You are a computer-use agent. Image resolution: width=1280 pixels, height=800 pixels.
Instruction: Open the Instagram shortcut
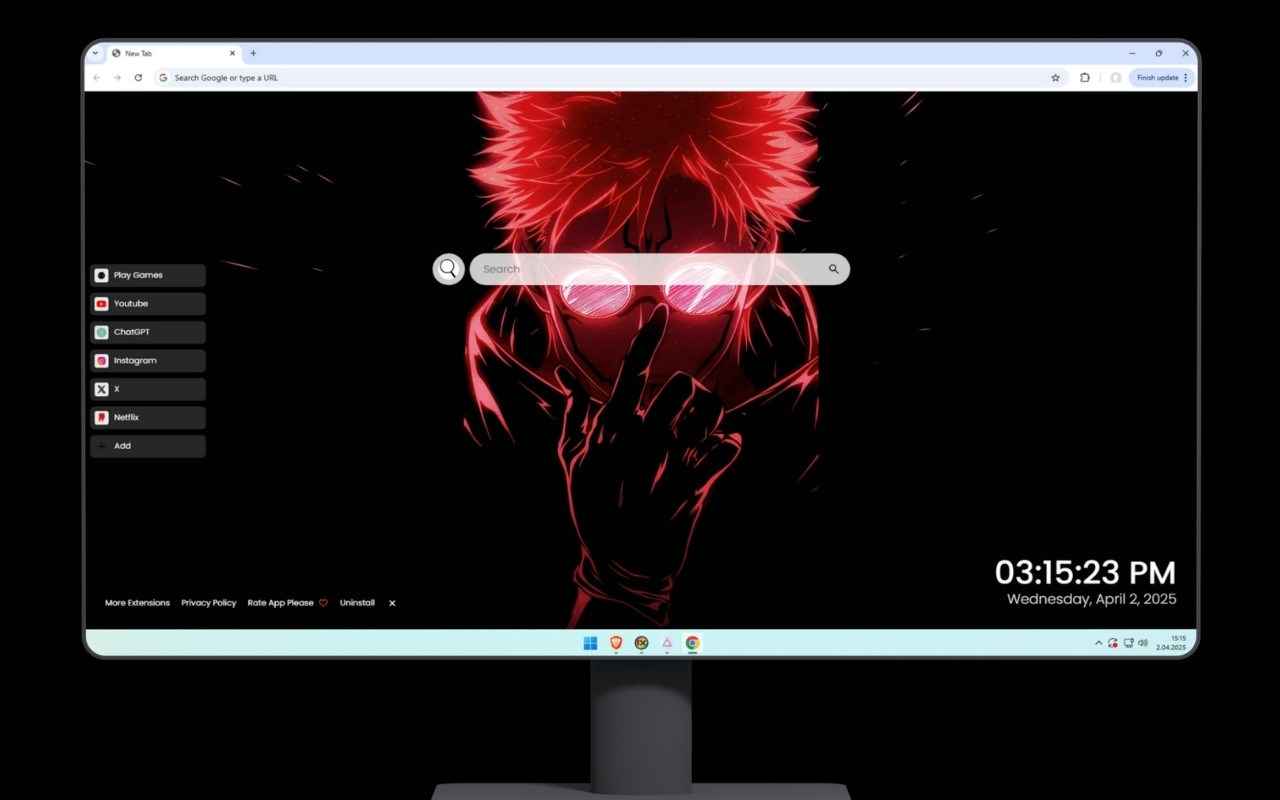148,361
